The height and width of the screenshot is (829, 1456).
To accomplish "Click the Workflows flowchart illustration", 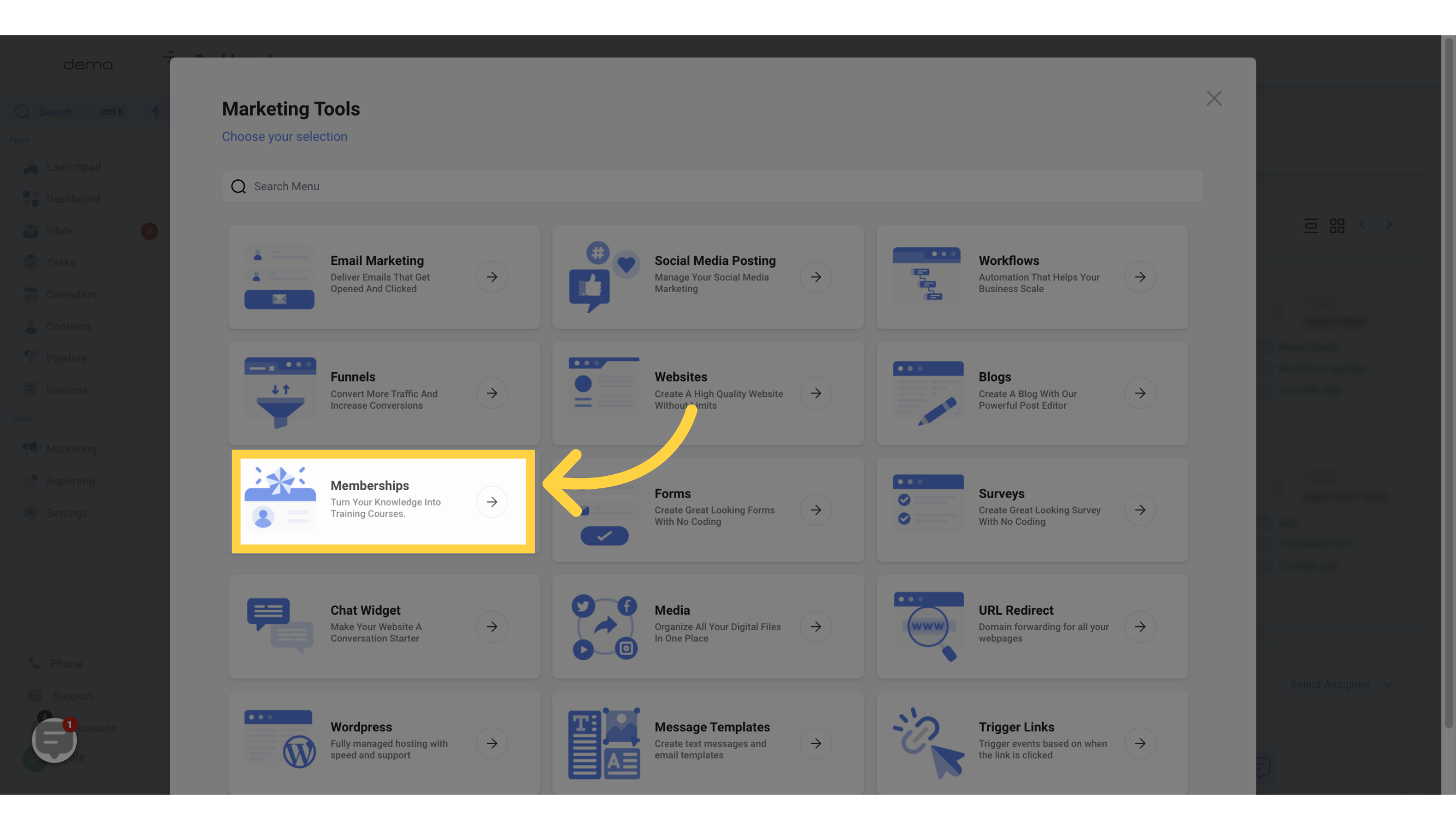I will [x=927, y=274].
